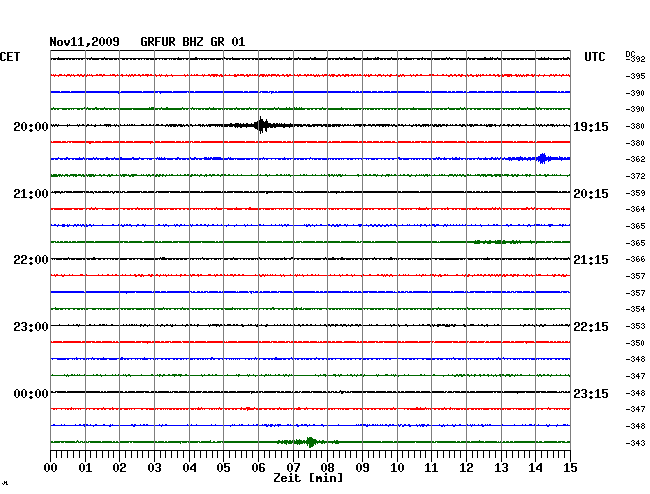The width and height of the screenshot is (650, 494).
Task: Click the 05 minute axis label
Action: [223, 468]
